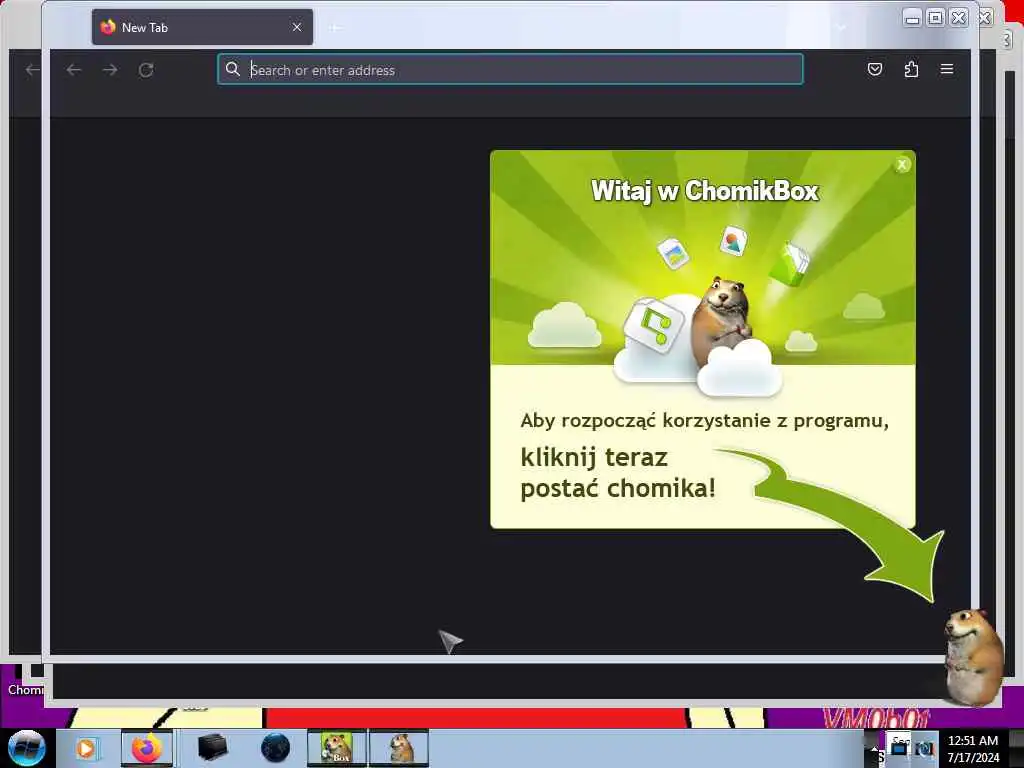Click the 'Aby rozpocząć korzystanie z programu,' text
This screenshot has height=768, width=1024.
[x=705, y=421]
